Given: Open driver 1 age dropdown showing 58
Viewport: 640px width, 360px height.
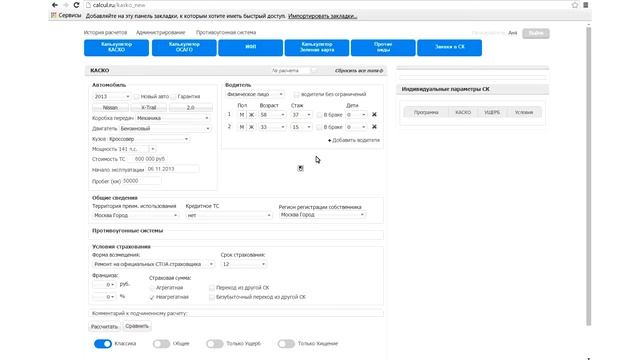Looking at the screenshot, I should 272,115.
